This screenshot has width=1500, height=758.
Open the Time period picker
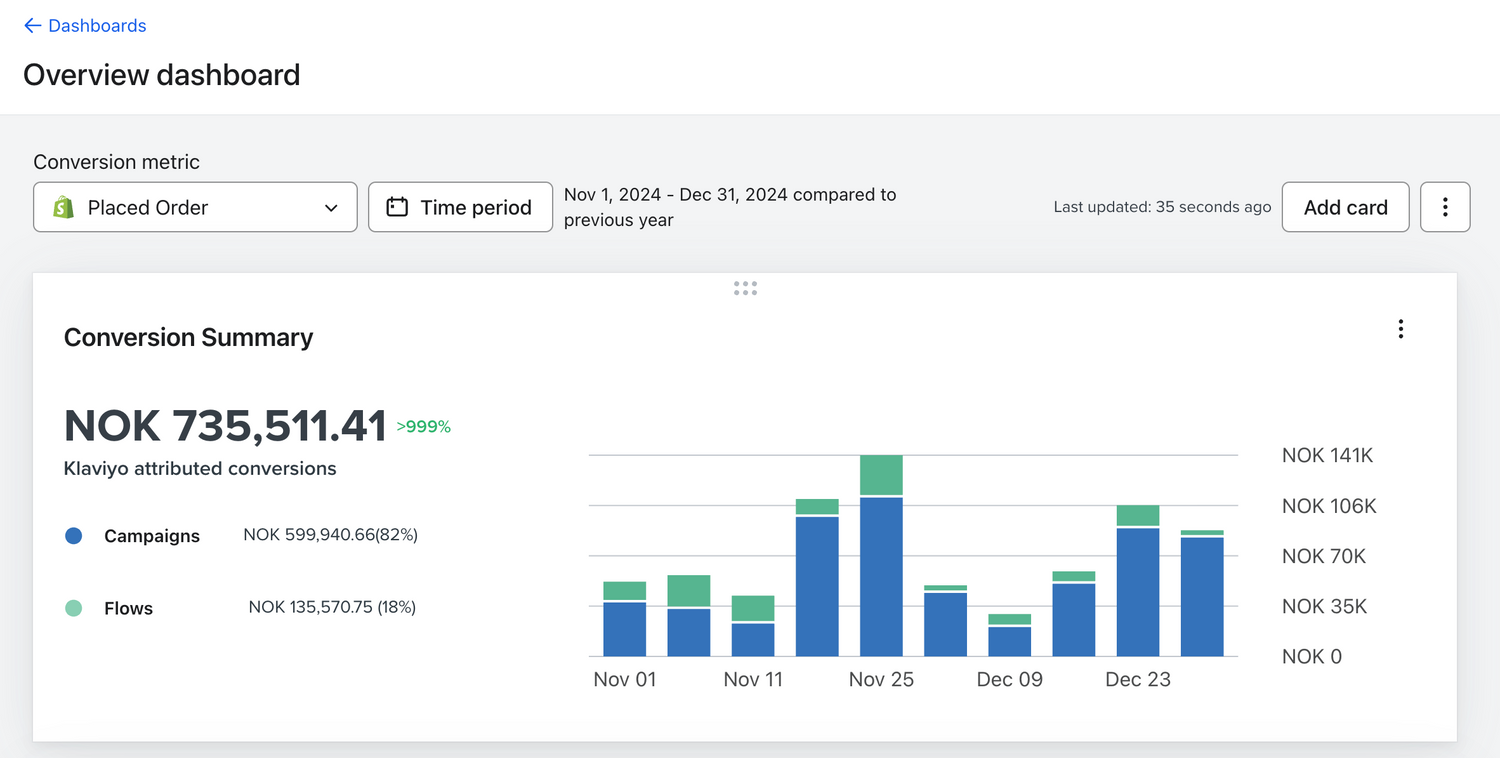pyautogui.click(x=460, y=207)
